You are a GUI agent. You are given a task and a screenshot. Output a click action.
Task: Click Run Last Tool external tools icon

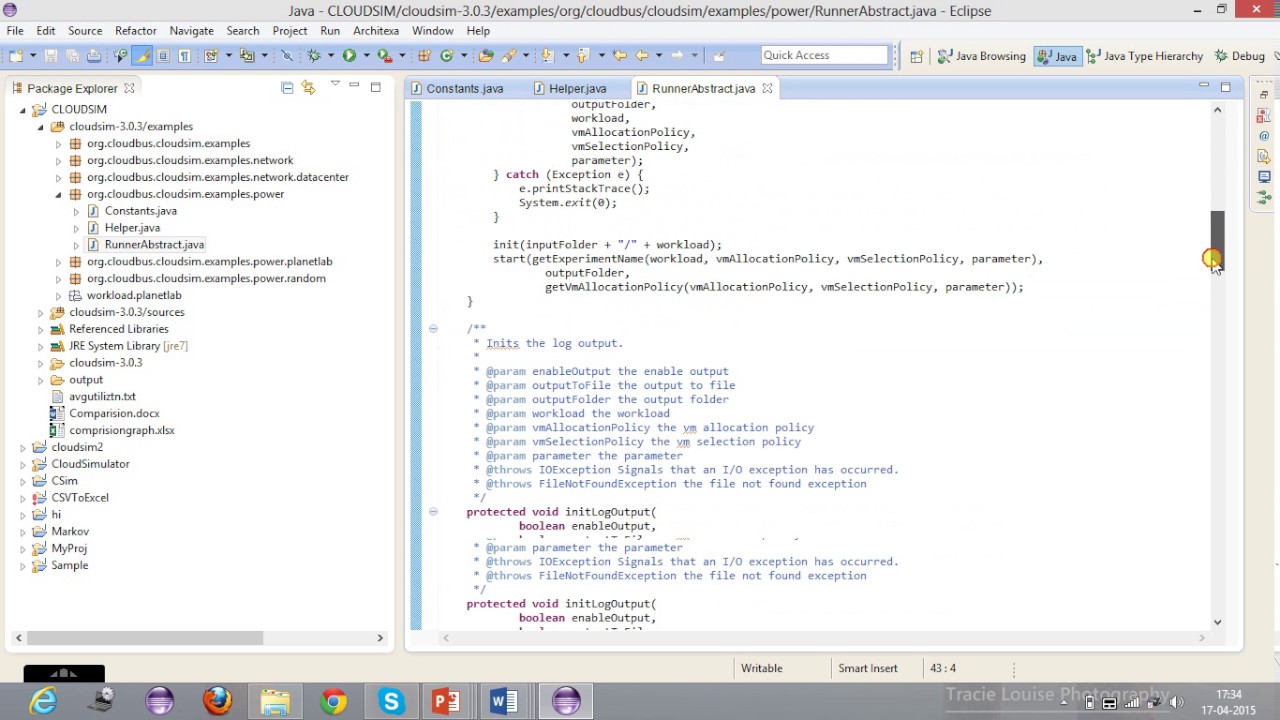click(384, 55)
